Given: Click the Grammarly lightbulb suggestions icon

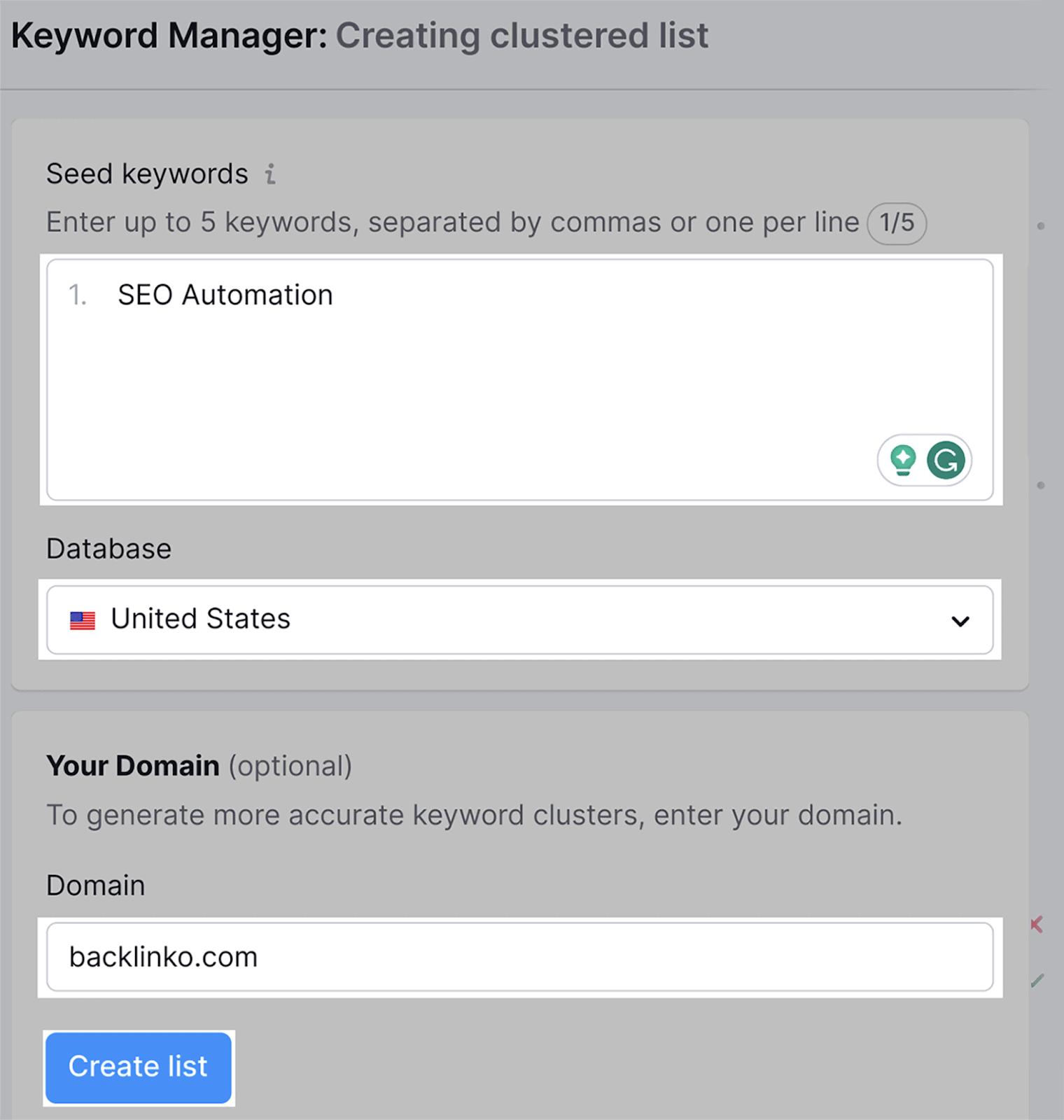Looking at the screenshot, I should tap(903, 460).
